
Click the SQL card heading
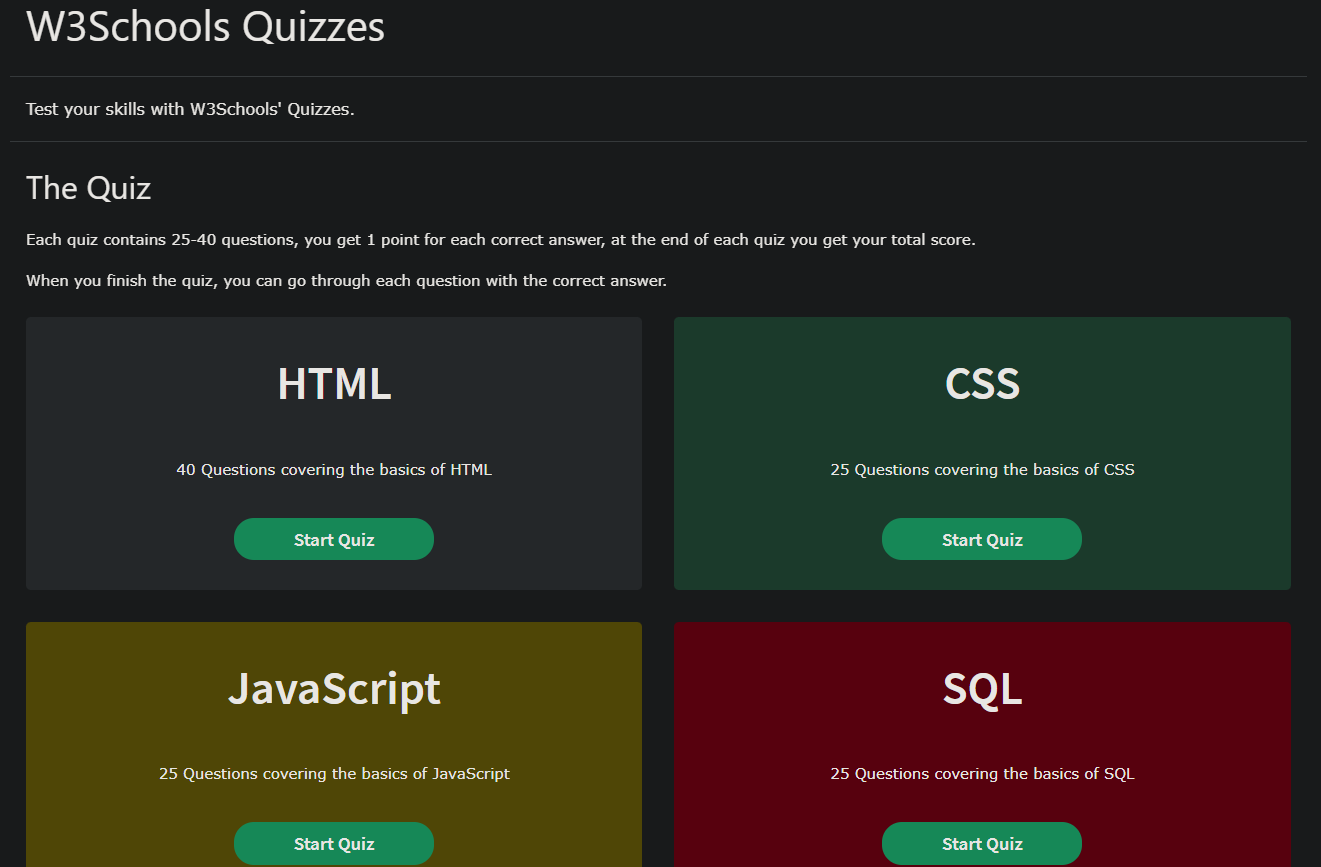982,689
